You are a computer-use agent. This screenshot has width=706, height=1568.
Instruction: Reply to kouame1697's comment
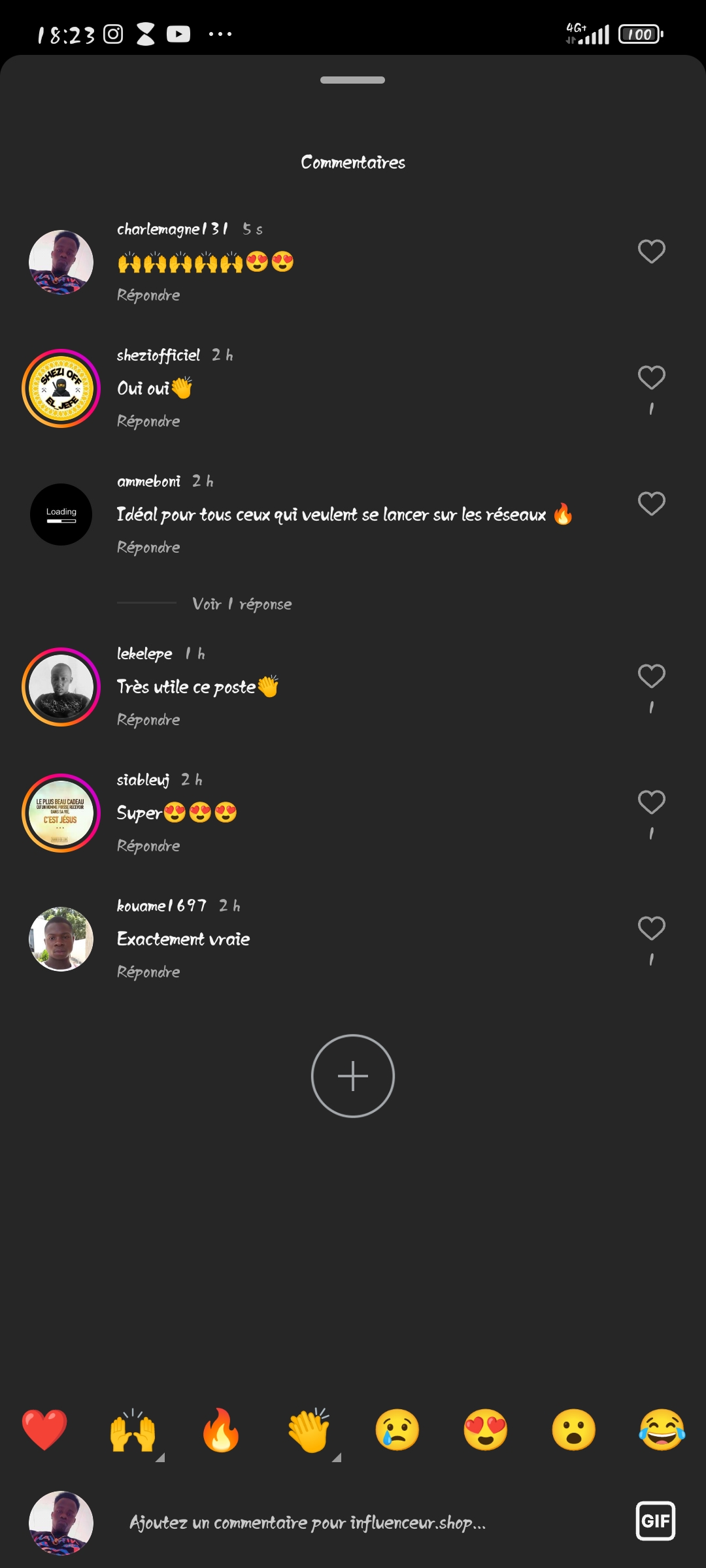coord(148,972)
